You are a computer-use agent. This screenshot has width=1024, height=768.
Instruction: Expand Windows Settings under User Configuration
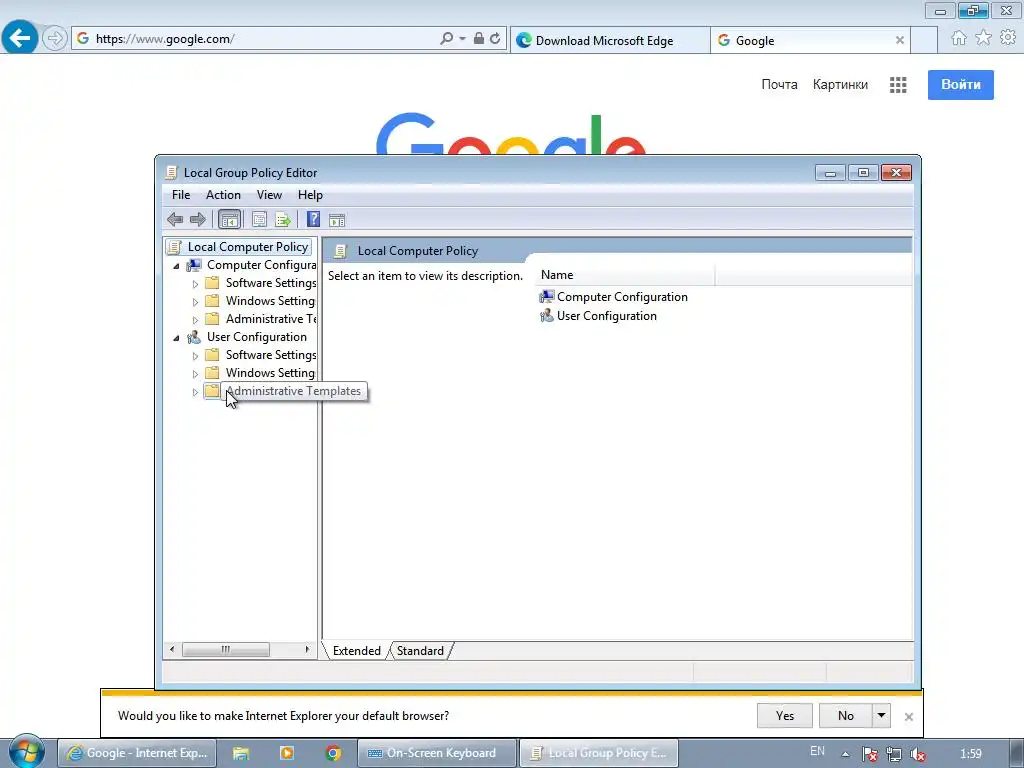(x=195, y=374)
